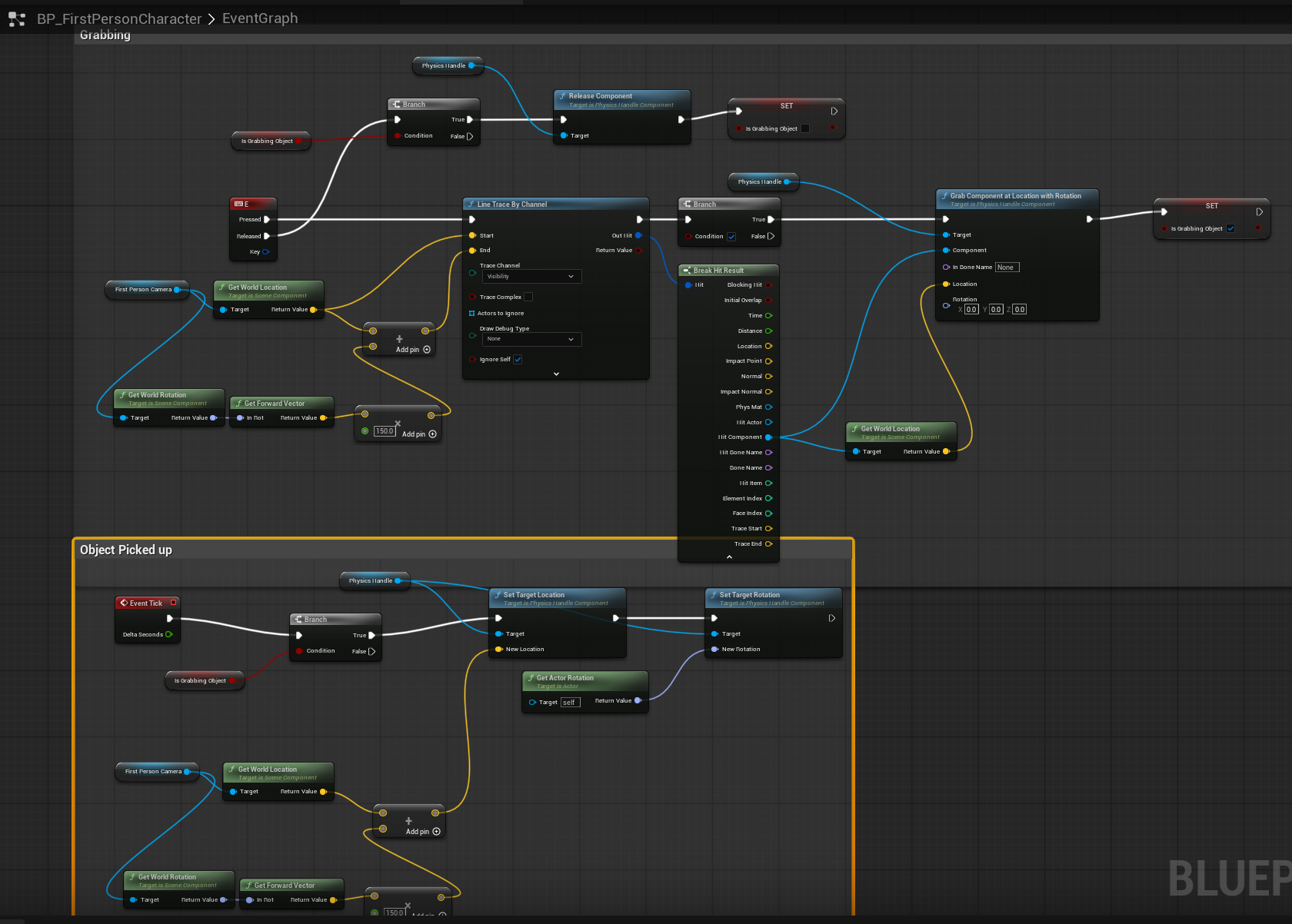This screenshot has height=924, width=1292.
Task: Click the Event Tick delegate output pin
Action: pyautogui.click(x=174, y=603)
